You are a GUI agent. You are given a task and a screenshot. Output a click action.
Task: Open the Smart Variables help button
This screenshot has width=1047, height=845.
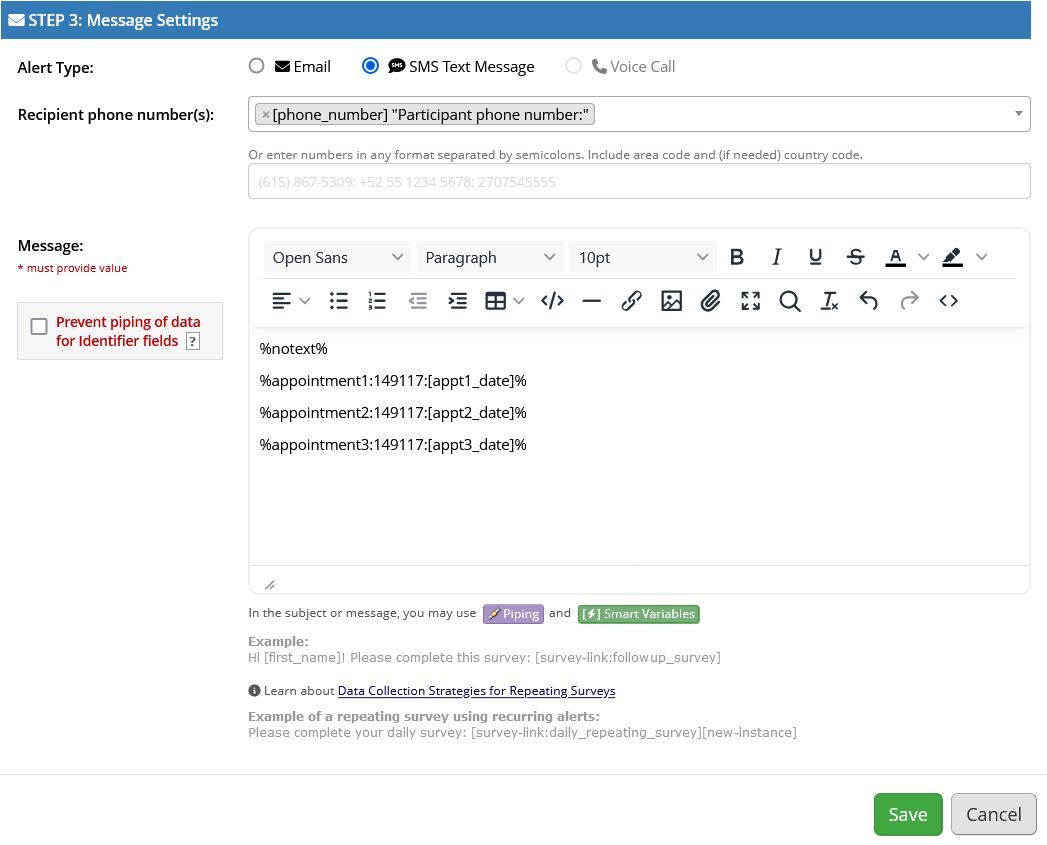point(638,614)
